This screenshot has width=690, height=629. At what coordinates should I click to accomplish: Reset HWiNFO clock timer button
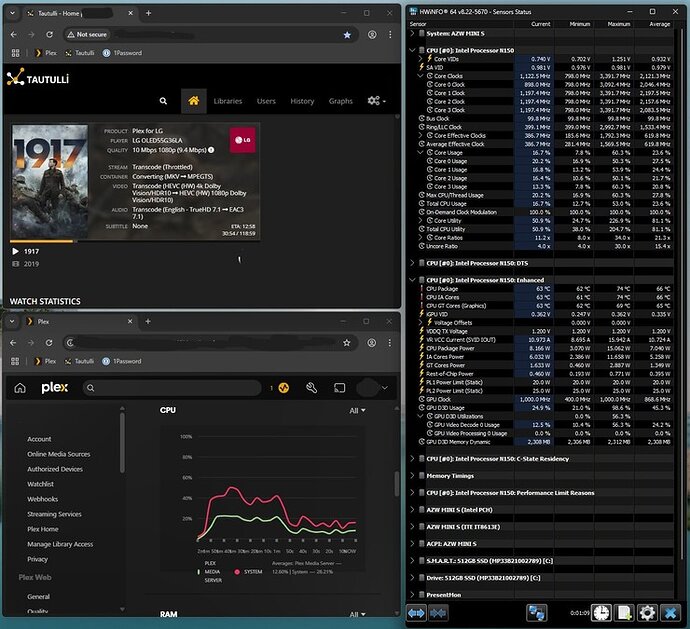601,613
